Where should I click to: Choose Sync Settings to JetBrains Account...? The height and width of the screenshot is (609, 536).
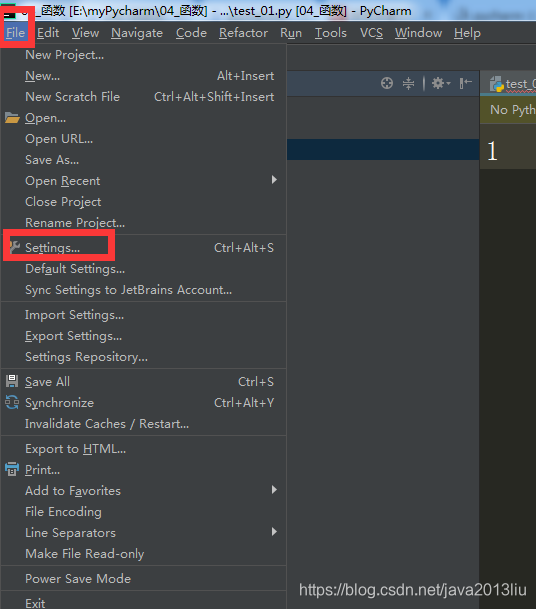tap(144, 290)
